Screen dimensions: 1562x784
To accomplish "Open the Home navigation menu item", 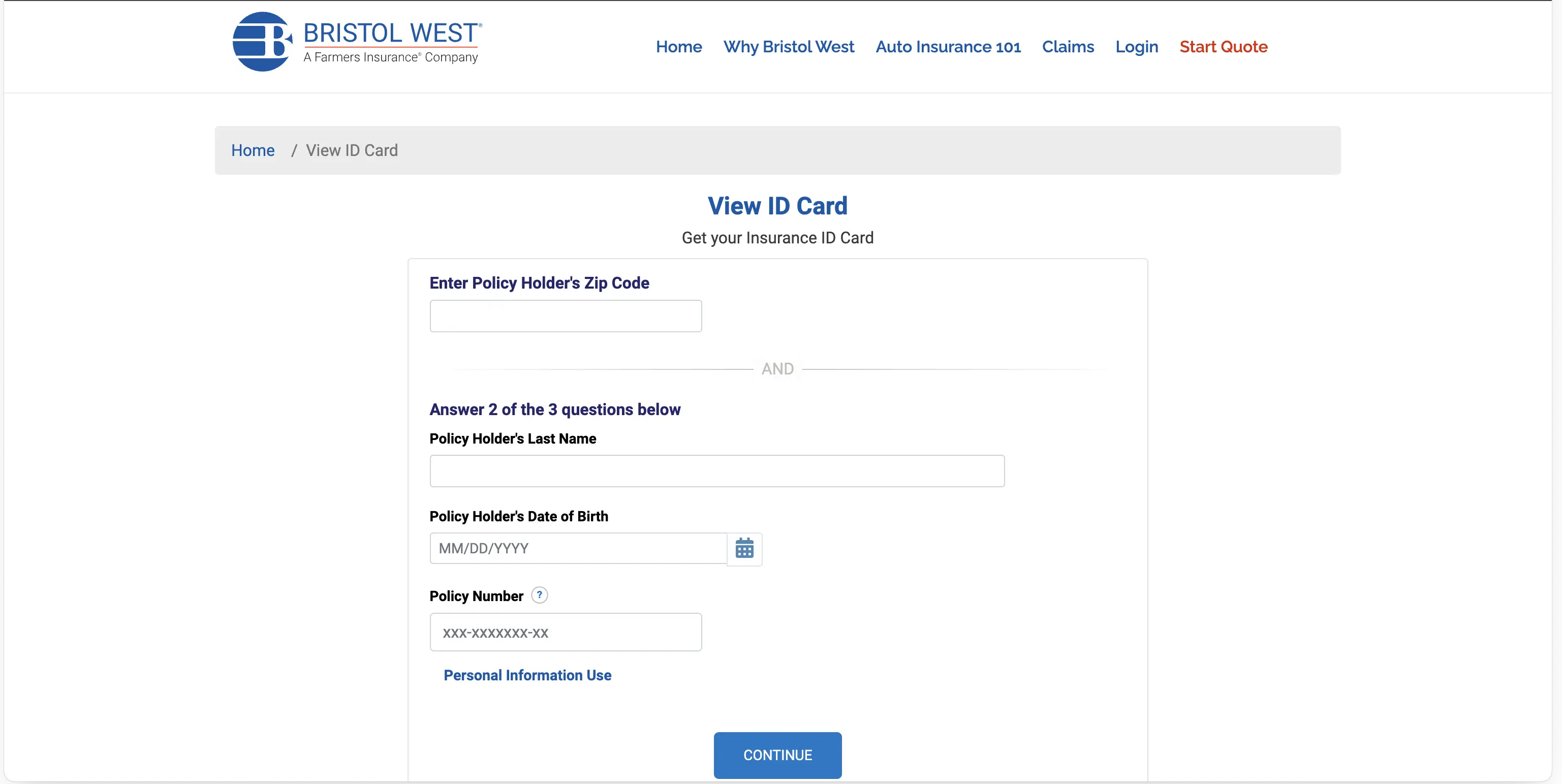I will coord(678,47).
